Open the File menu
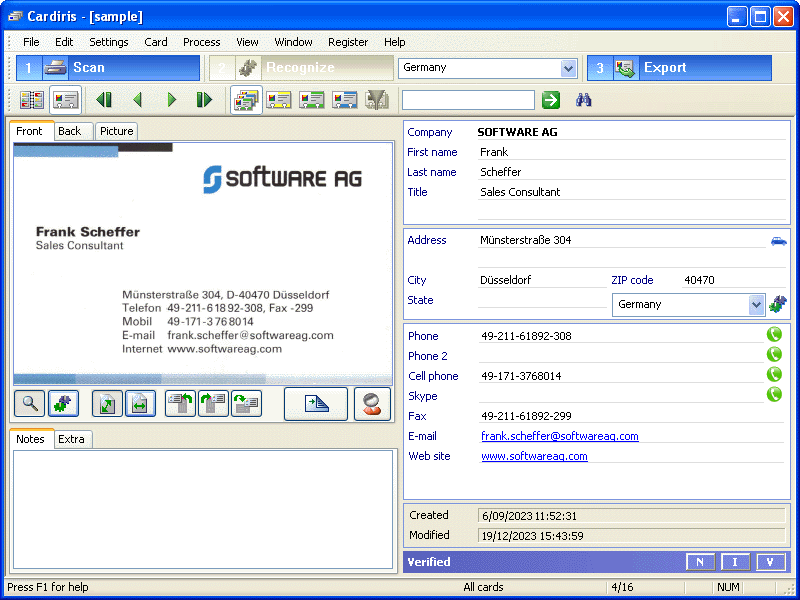800x600 pixels. pos(31,42)
